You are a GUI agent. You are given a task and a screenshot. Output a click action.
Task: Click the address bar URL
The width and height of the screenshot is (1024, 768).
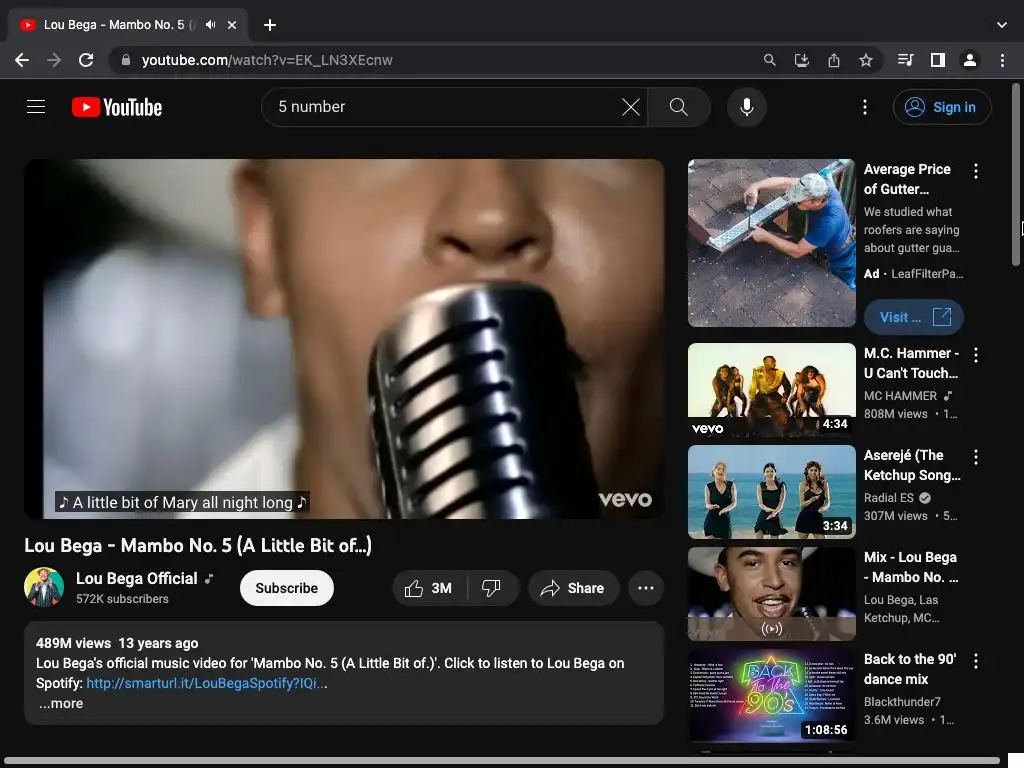tap(267, 60)
